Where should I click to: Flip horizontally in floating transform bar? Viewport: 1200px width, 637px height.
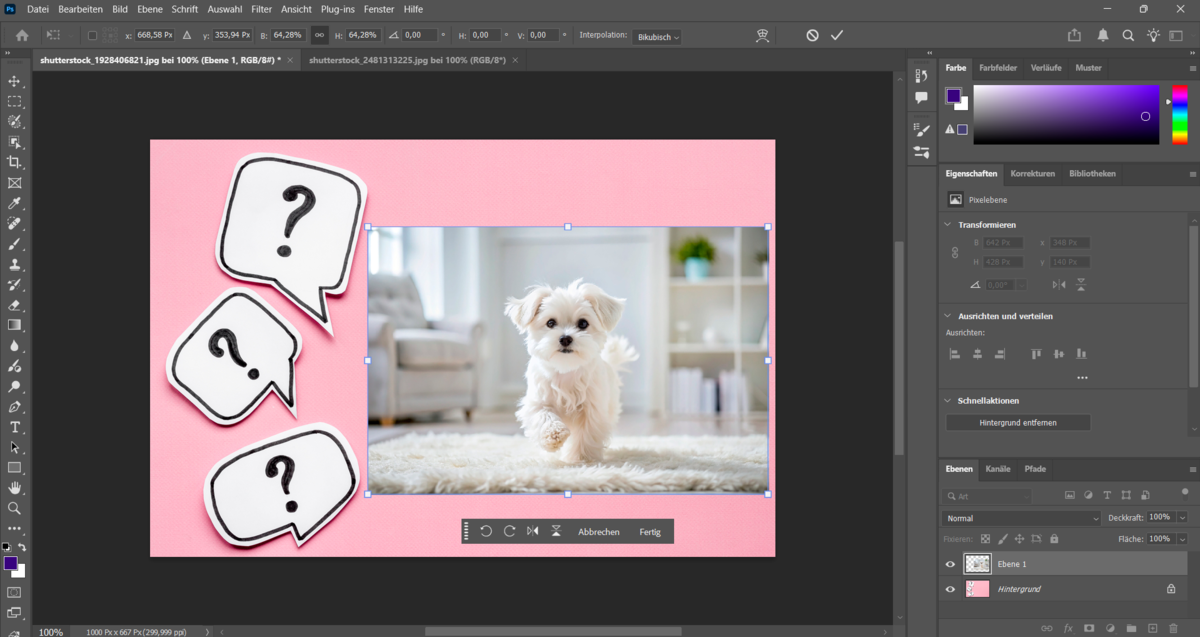532,531
